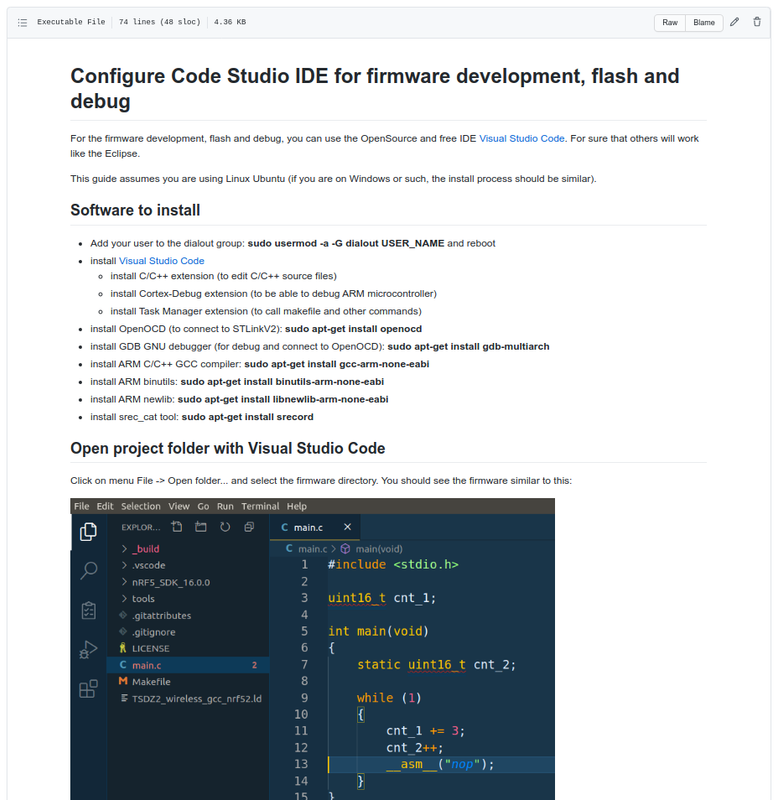Screen dimensions: 783x800
Task: Select LICENSE file in explorer
Action: click(x=188, y=648)
